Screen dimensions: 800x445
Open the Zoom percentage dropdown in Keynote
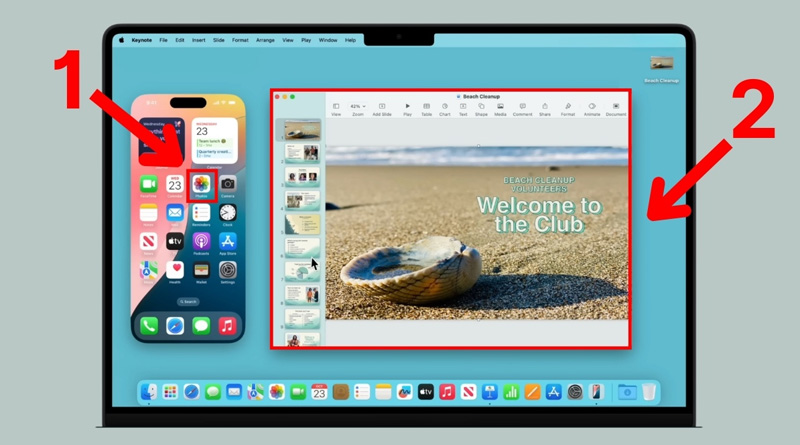(358, 109)
